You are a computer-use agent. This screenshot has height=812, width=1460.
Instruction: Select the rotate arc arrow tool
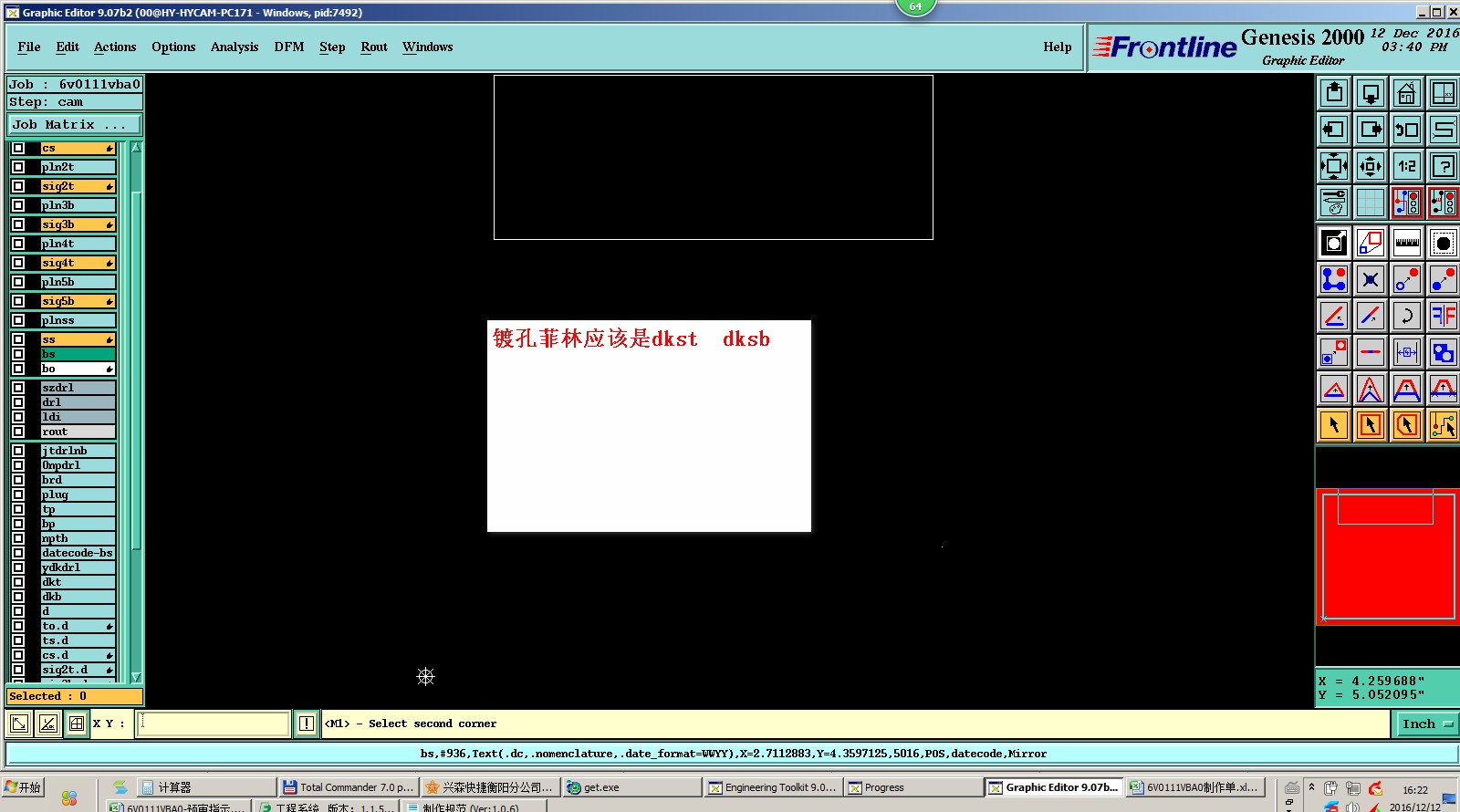point(1407,316)
